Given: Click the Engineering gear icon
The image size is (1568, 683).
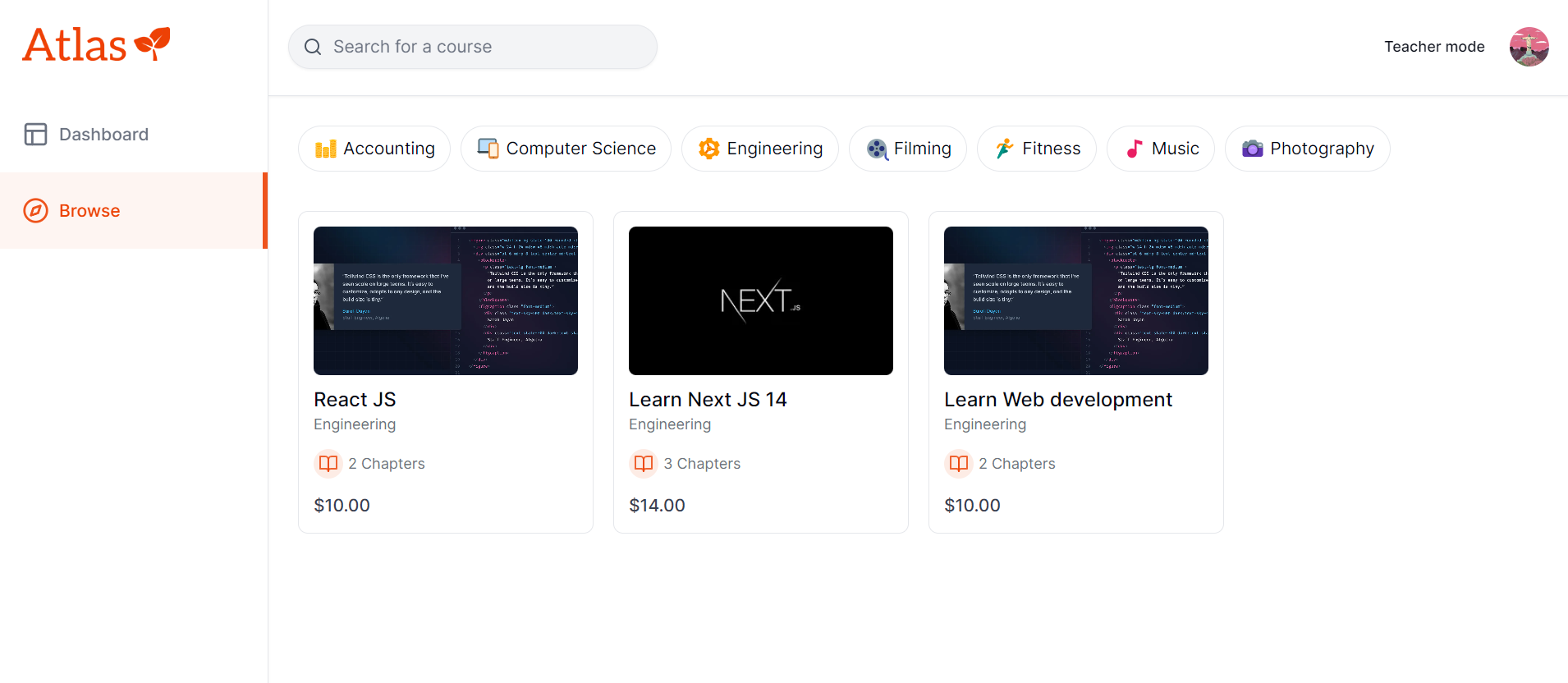Looking at the screenshot, I should (x=709, y=149).
